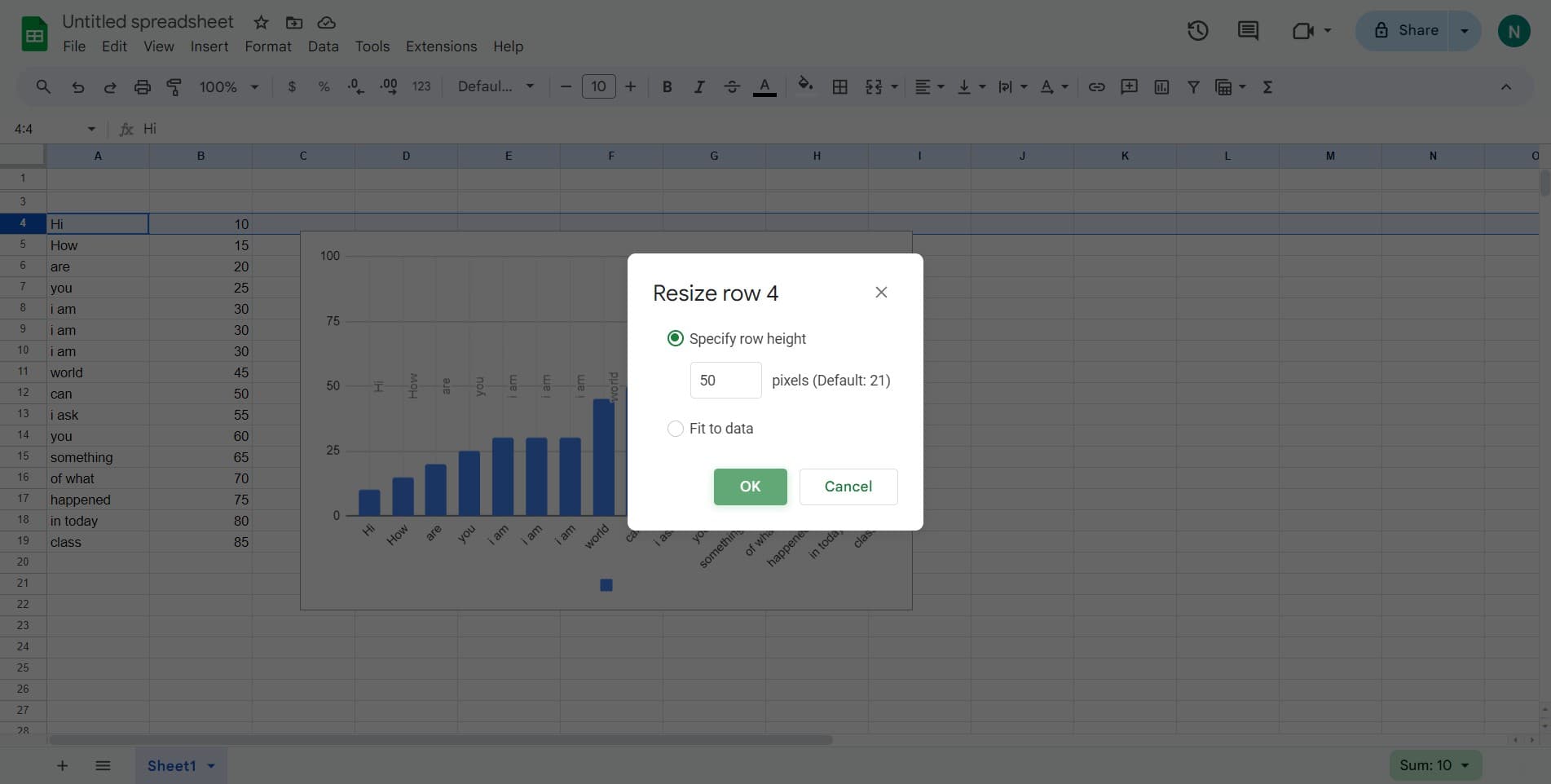Select Specify row height option

(x=675, y=338)
